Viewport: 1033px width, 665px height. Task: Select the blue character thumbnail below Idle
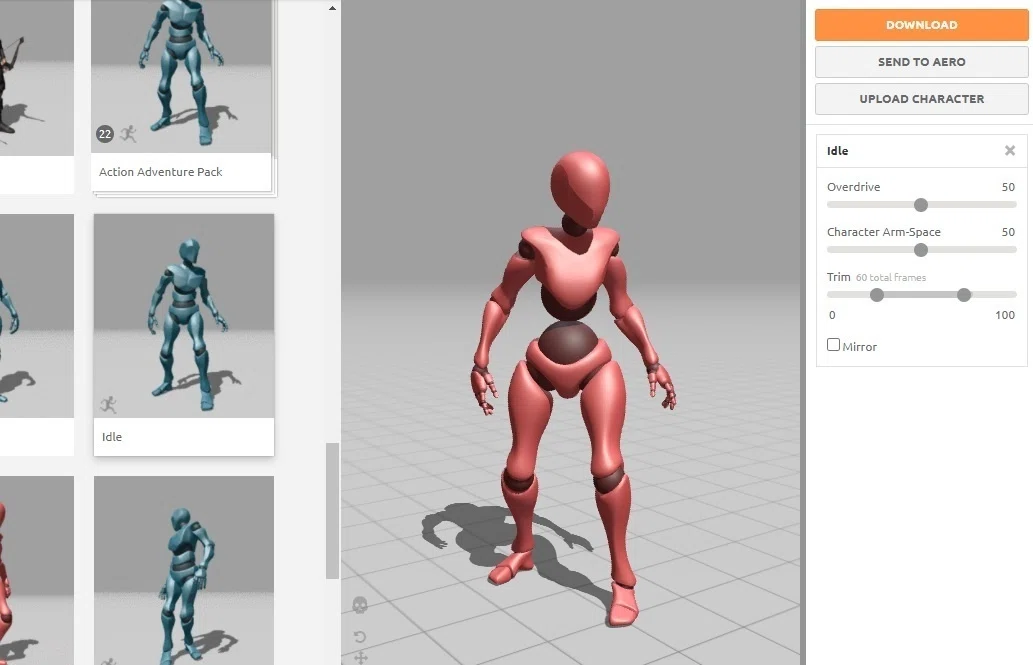(x=184, y=570)
